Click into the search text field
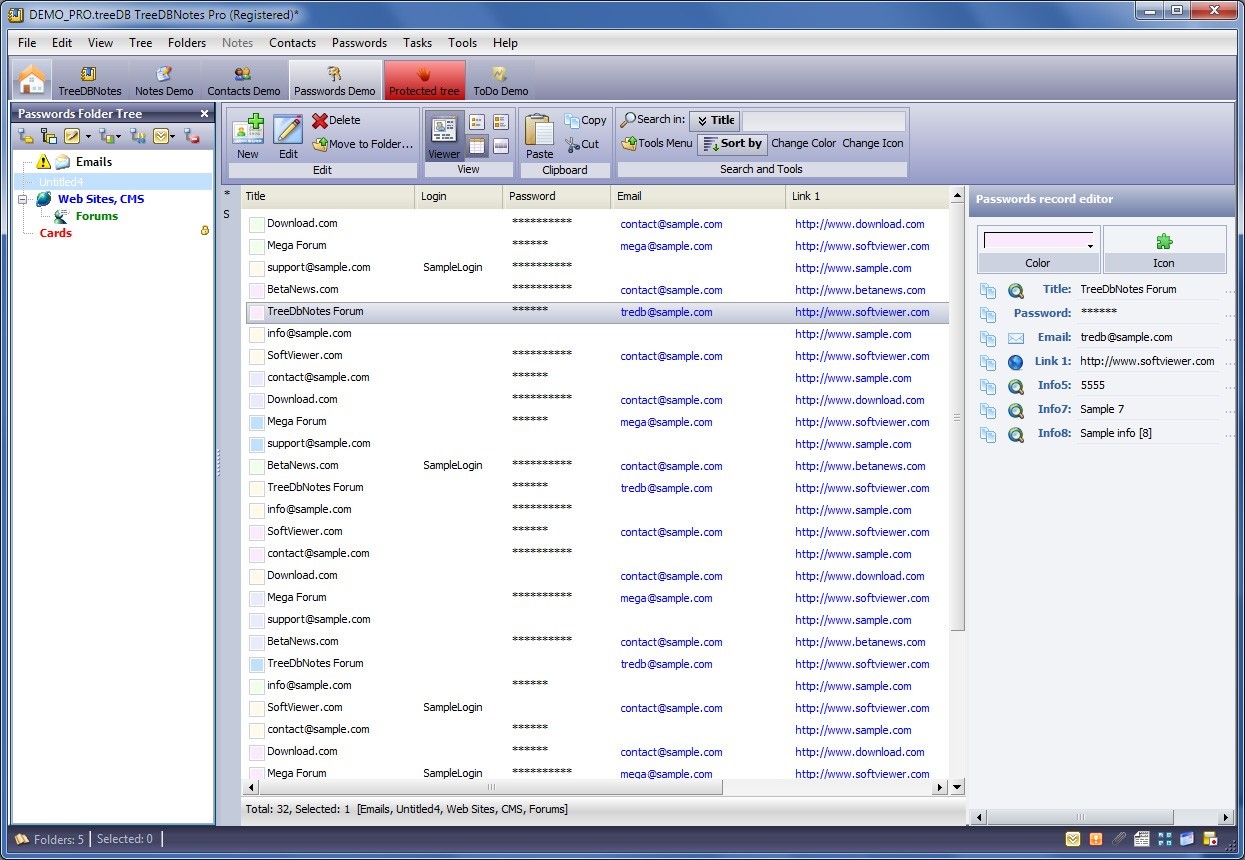 pos(823,121)
